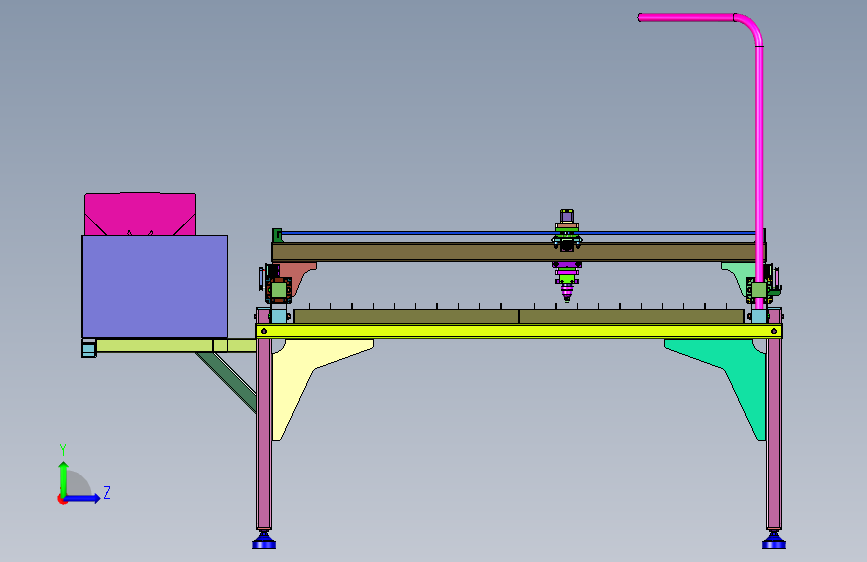Select the yellow horizontal frame beam
The image size is (867, 562).
[x=519, y=331]
